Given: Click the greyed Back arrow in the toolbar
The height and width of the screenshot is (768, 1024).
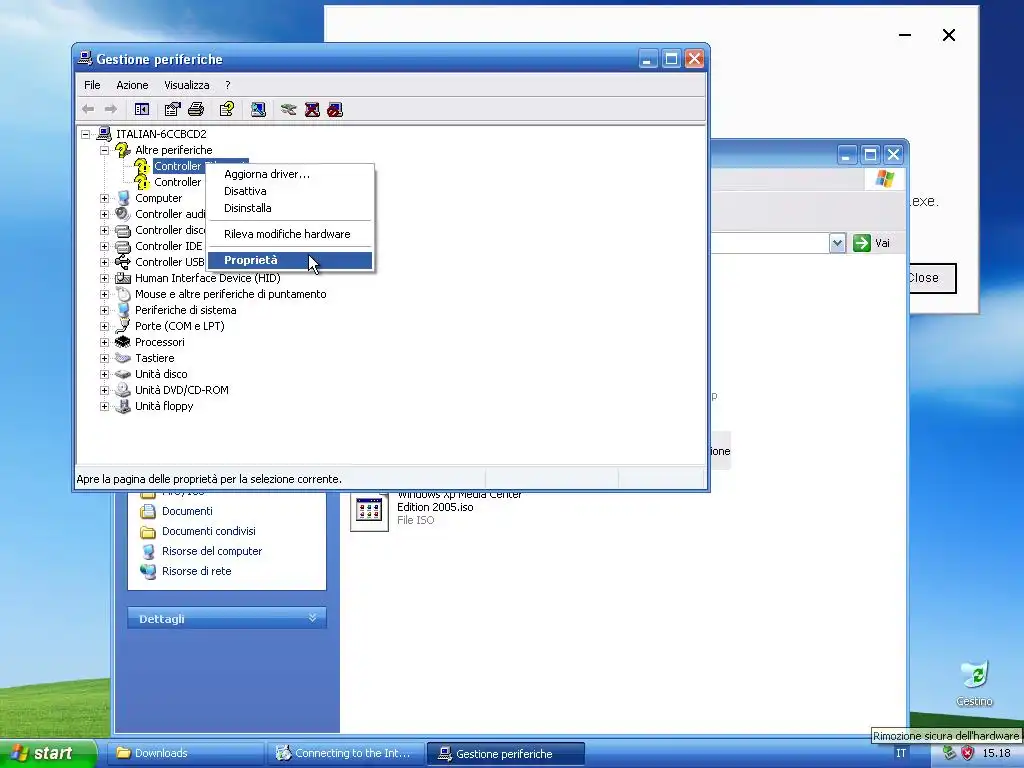Looking at the screenshot, I should pos(88,110).
